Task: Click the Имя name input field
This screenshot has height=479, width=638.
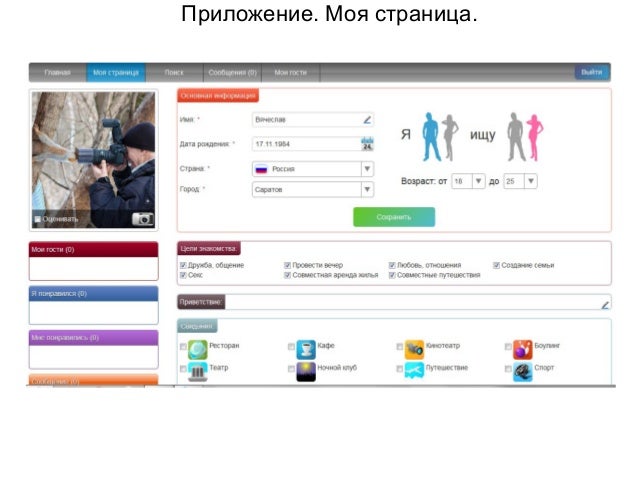Action: (x=312, y=120)
